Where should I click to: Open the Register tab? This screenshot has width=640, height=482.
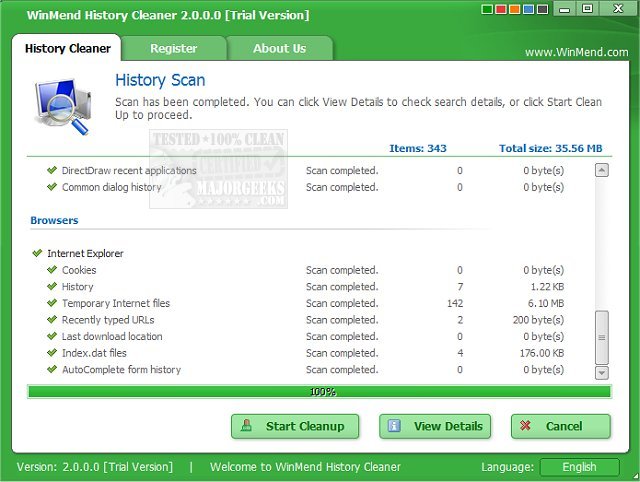(x=173, y=48)
